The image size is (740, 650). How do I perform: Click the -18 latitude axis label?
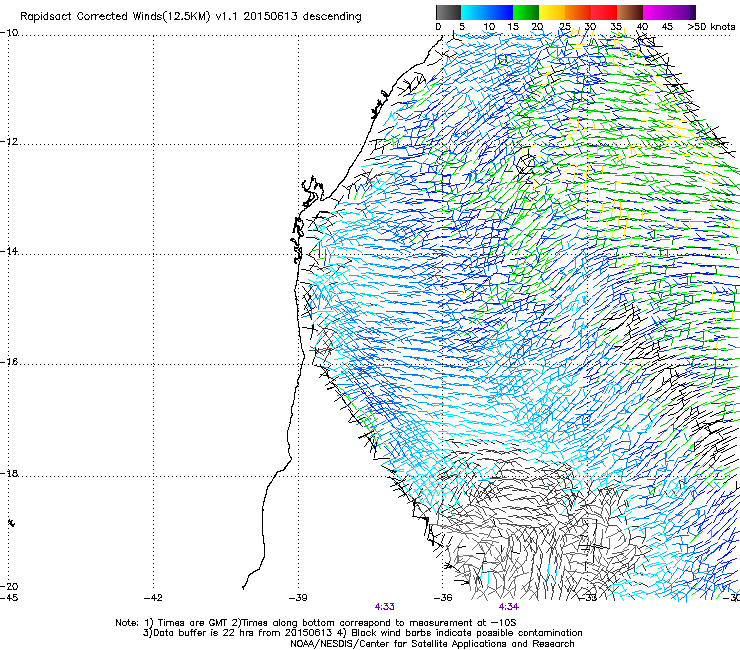[9, 473]
